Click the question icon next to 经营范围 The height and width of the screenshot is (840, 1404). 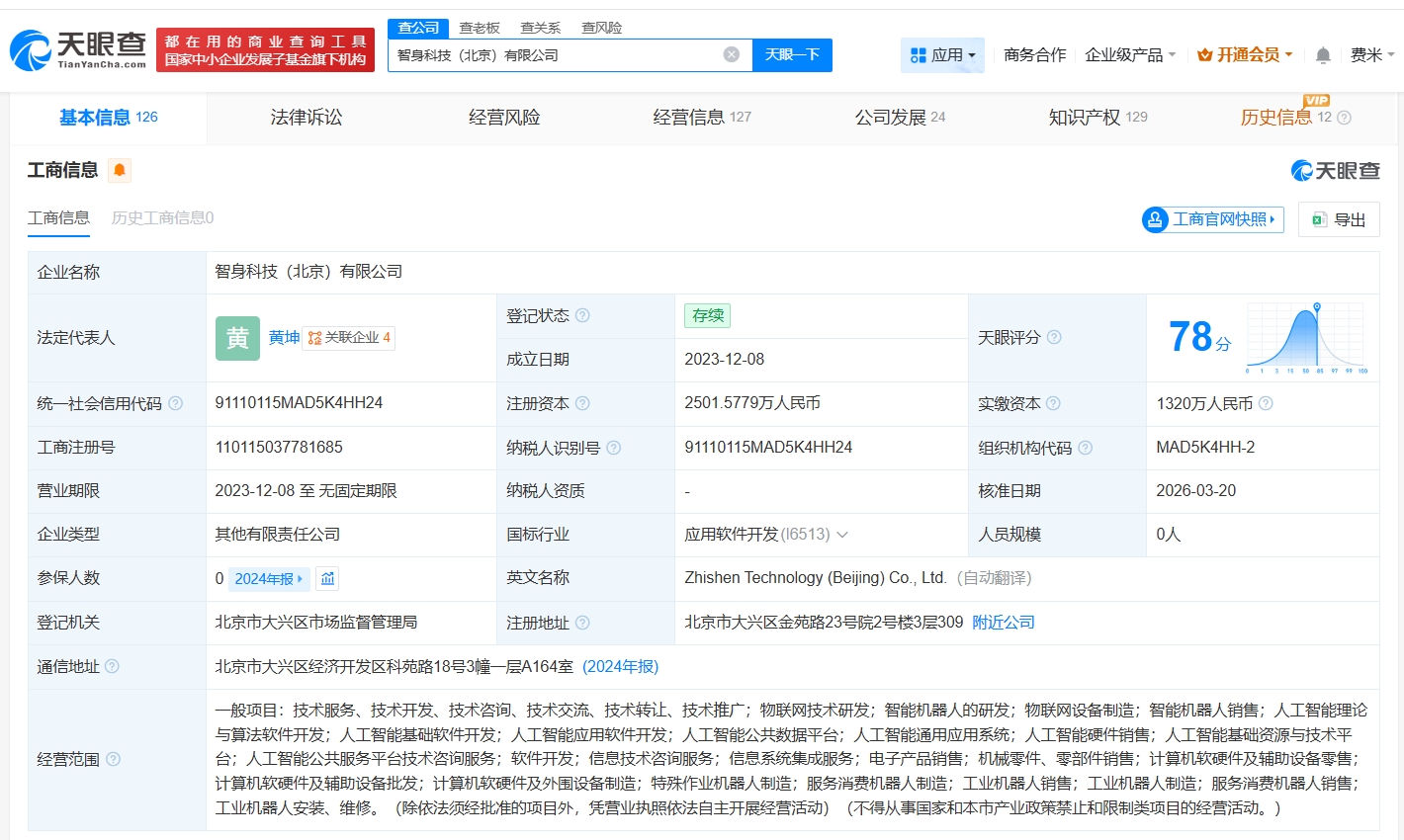point(113,759)
